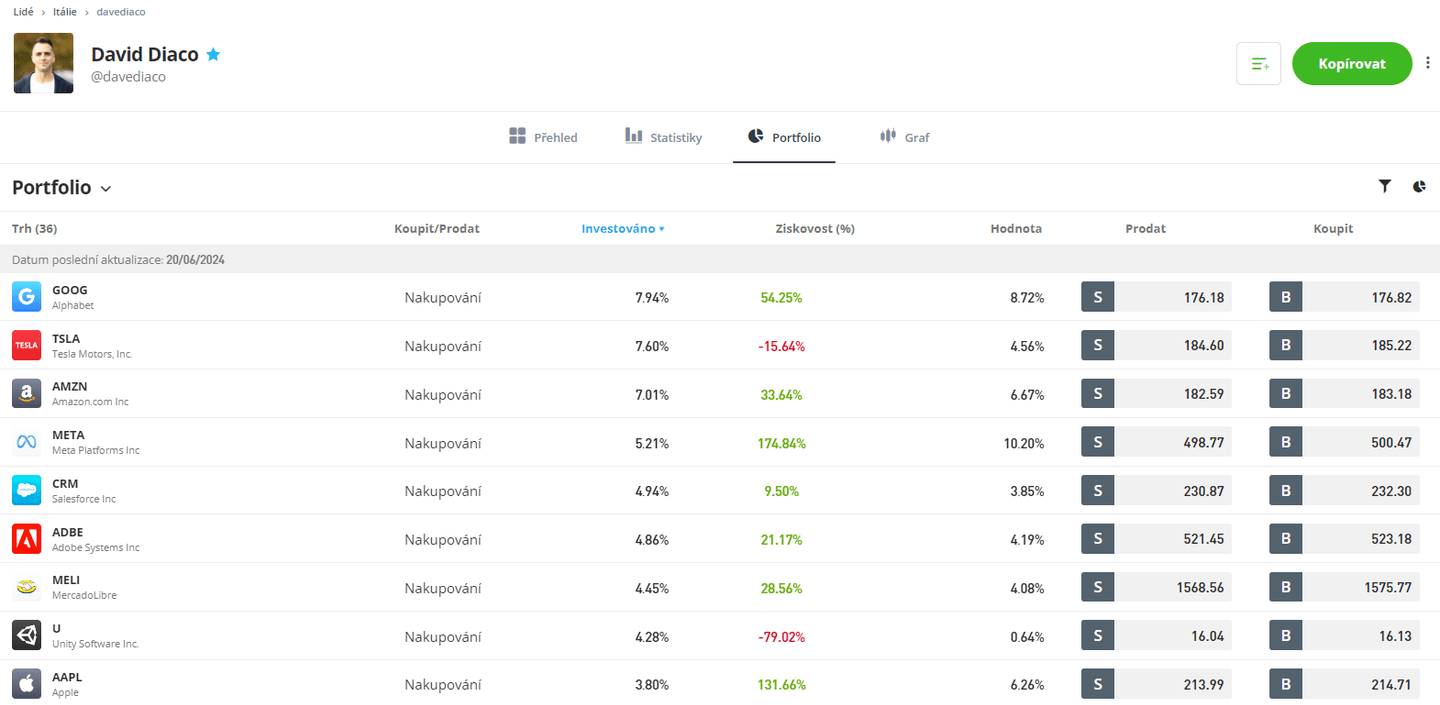Click the B buy button for AAPL
The height and width of the screenshot is (705, 1440).
(x=1285, y=684)
